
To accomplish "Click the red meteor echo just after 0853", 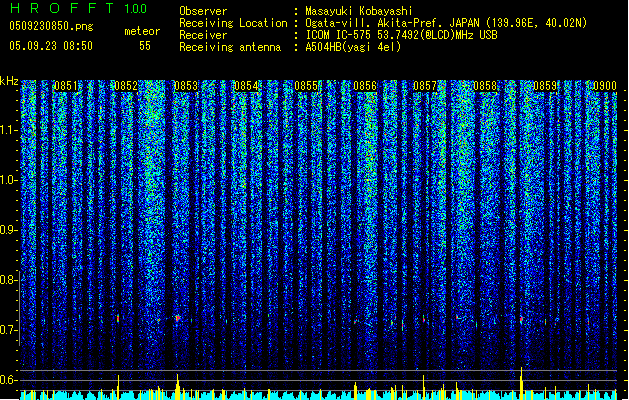I will pyautogui.click(x=178, y=318).
